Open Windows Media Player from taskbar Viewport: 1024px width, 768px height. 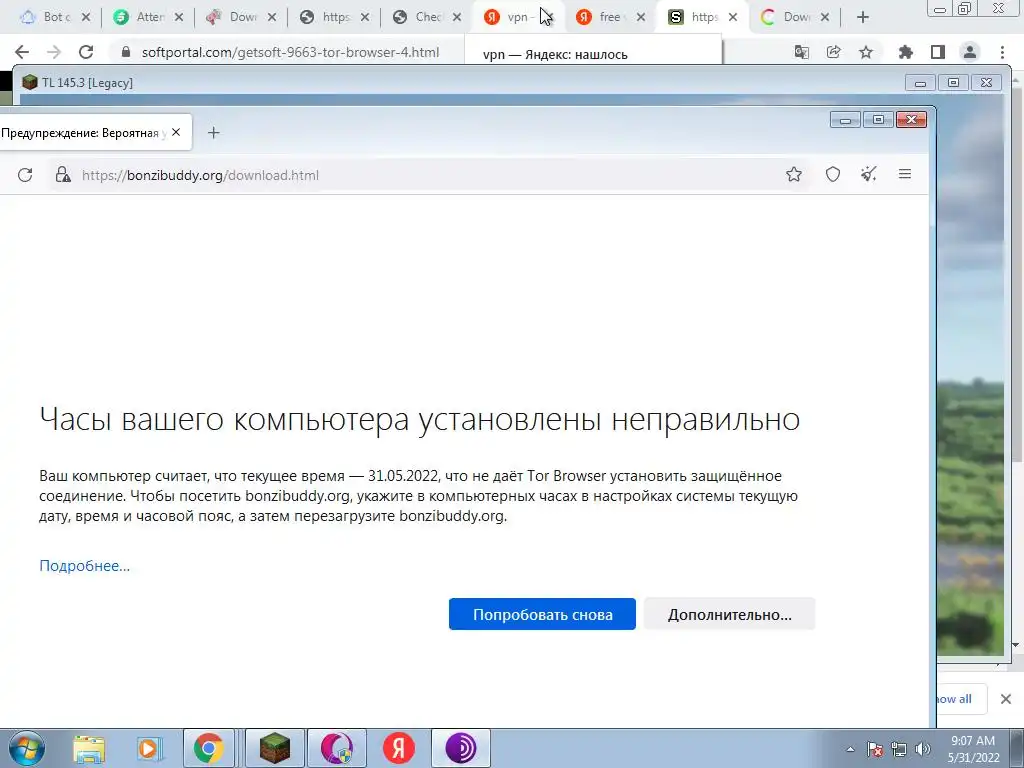149,748
